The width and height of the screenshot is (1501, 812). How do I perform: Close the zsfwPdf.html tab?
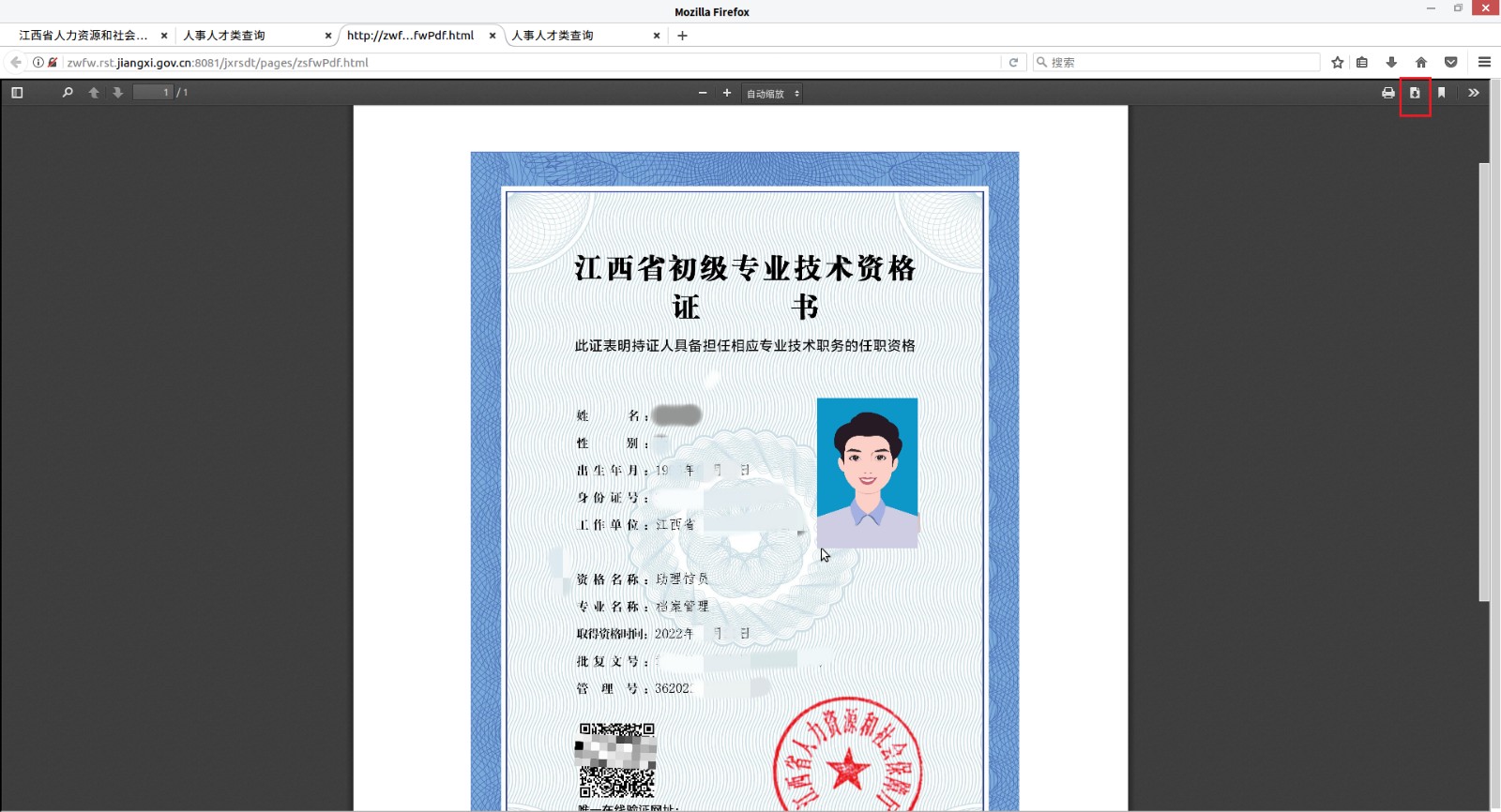pyautogui.click(x=493, y=36)
